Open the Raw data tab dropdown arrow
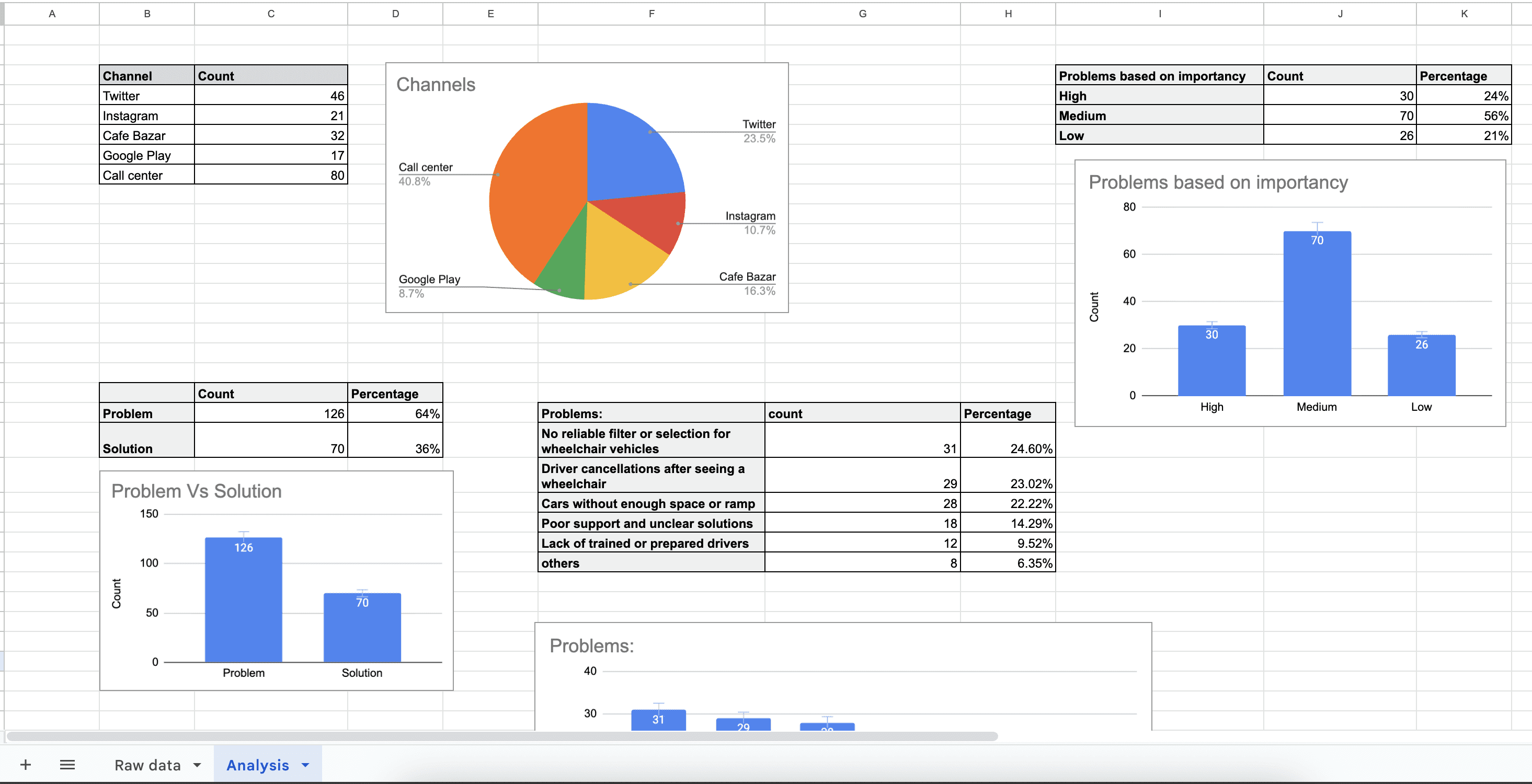 tap(197, 765)
